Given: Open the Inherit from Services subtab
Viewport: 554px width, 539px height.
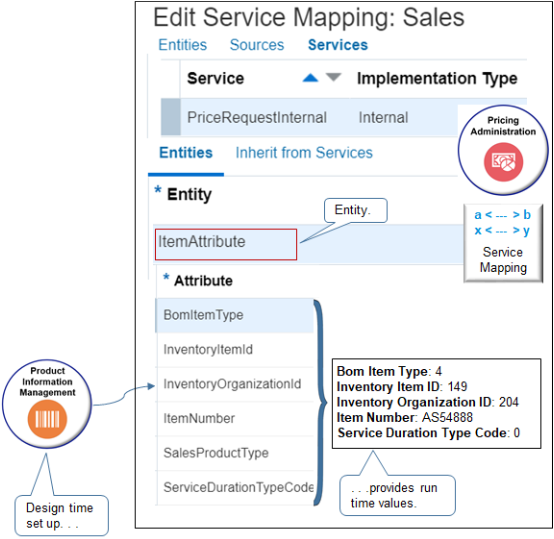Looking at the screenshot, I should click(304, 153).
